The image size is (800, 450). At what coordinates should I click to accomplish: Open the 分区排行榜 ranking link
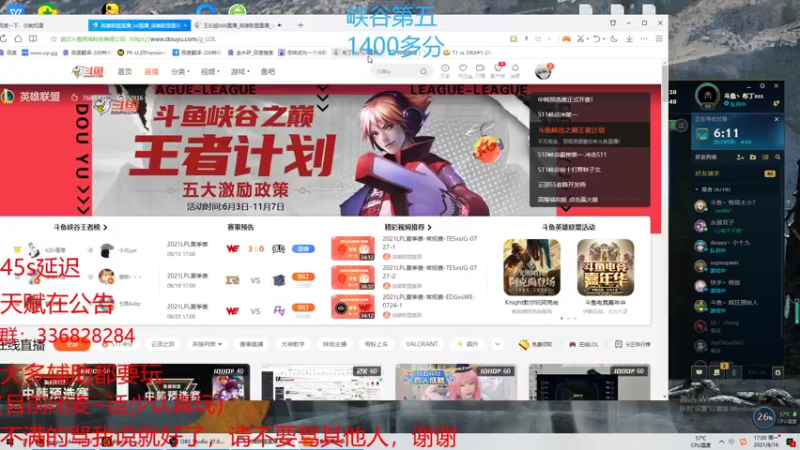[x=633, y=344]
